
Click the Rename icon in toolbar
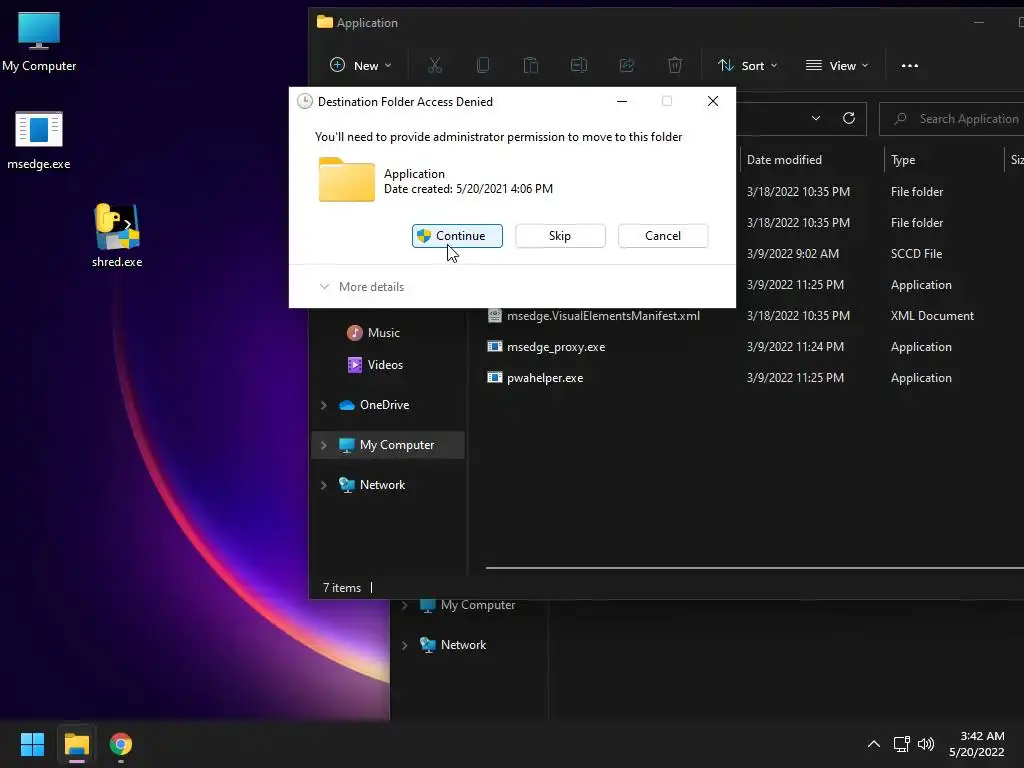pyautogui.click(x=579, y=65)
